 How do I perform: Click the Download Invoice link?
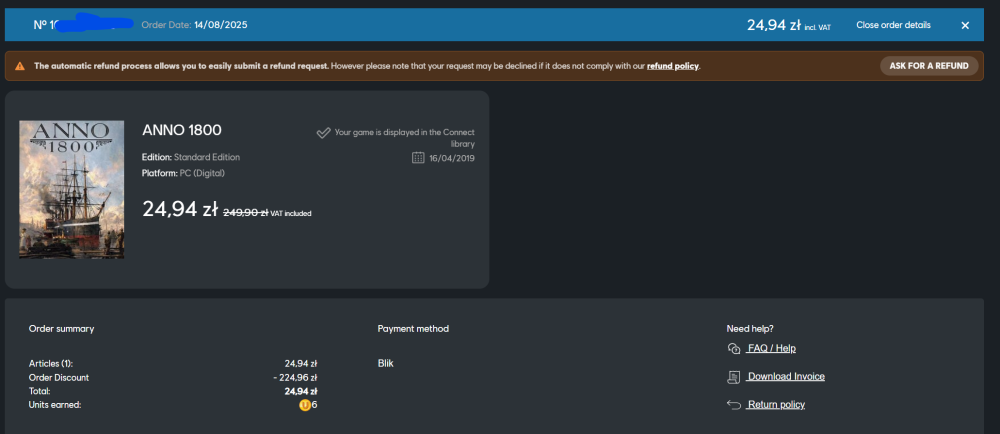coord(786,377)
